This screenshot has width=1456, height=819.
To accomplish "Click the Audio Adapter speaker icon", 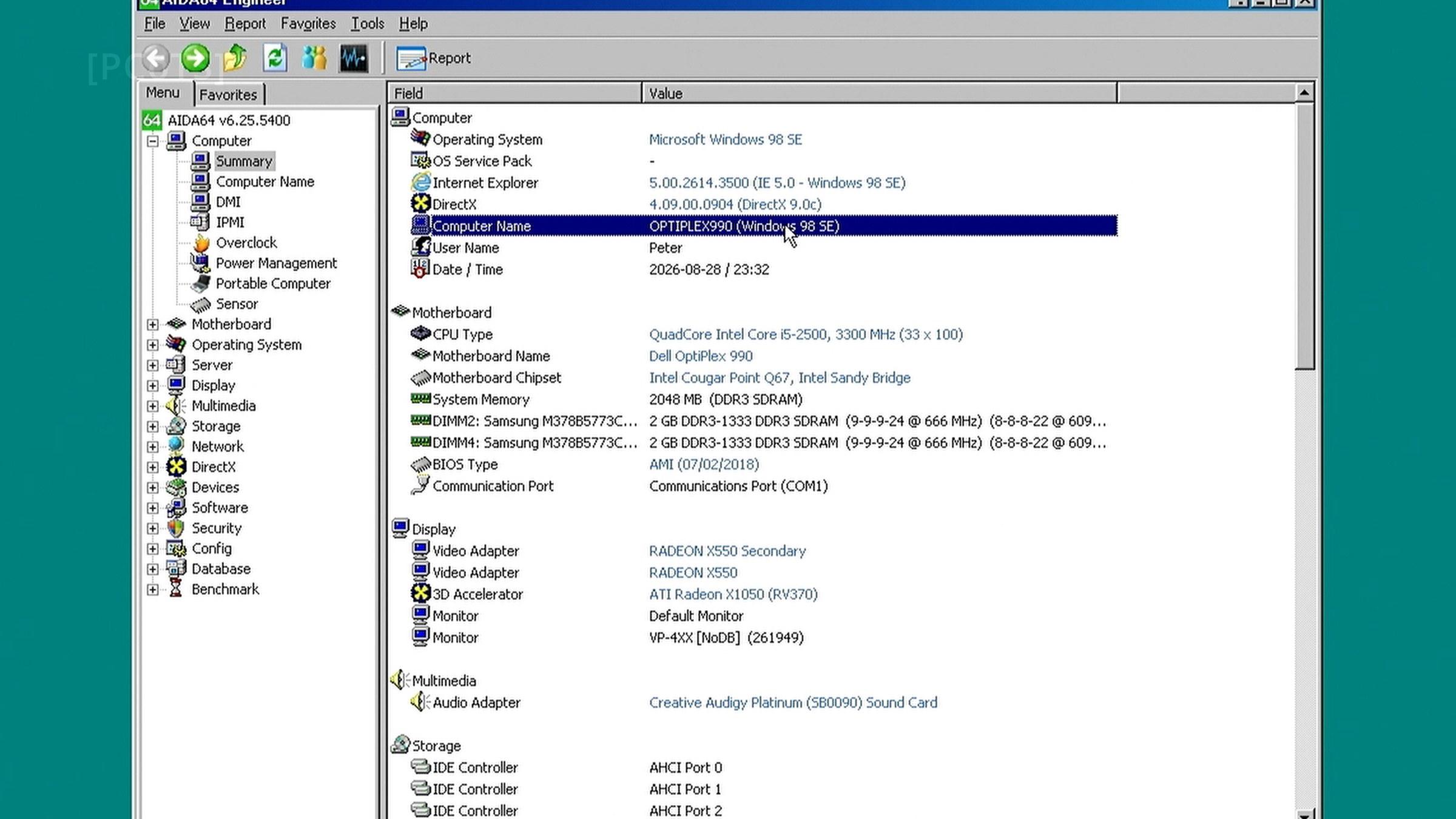I will [x=420, y=702].
